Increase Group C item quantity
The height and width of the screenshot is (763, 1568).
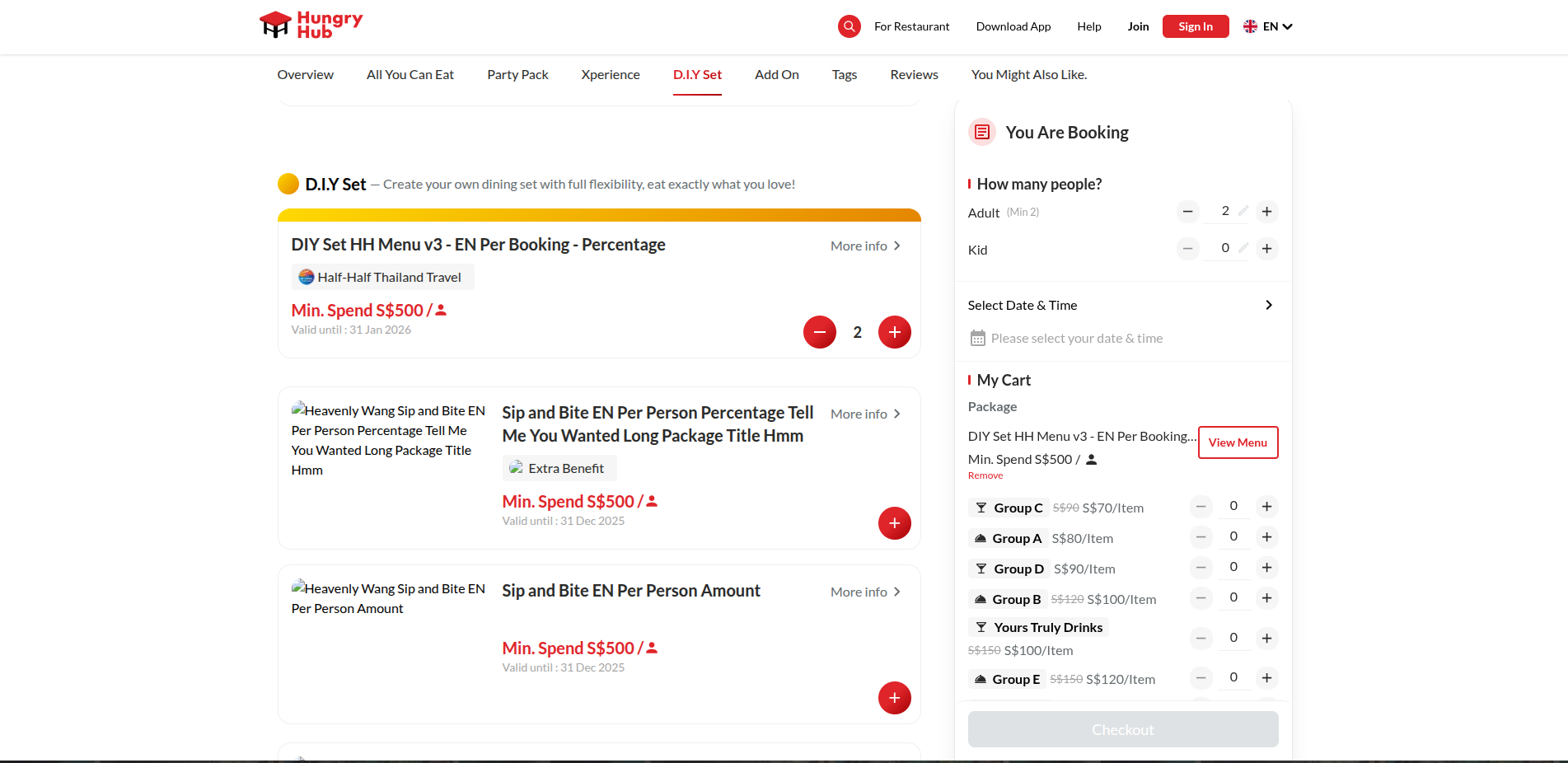click(x=1266, y=507)
